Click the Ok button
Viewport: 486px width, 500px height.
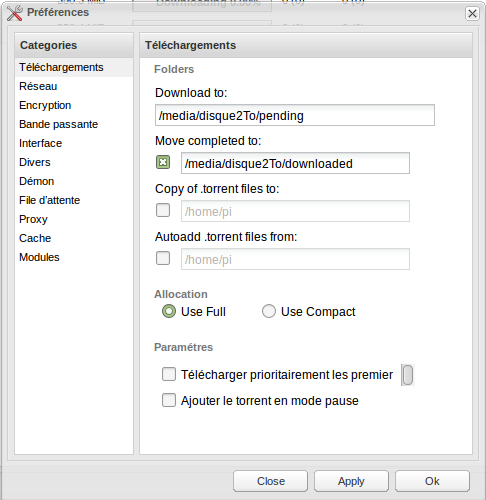tap(432, 481)
